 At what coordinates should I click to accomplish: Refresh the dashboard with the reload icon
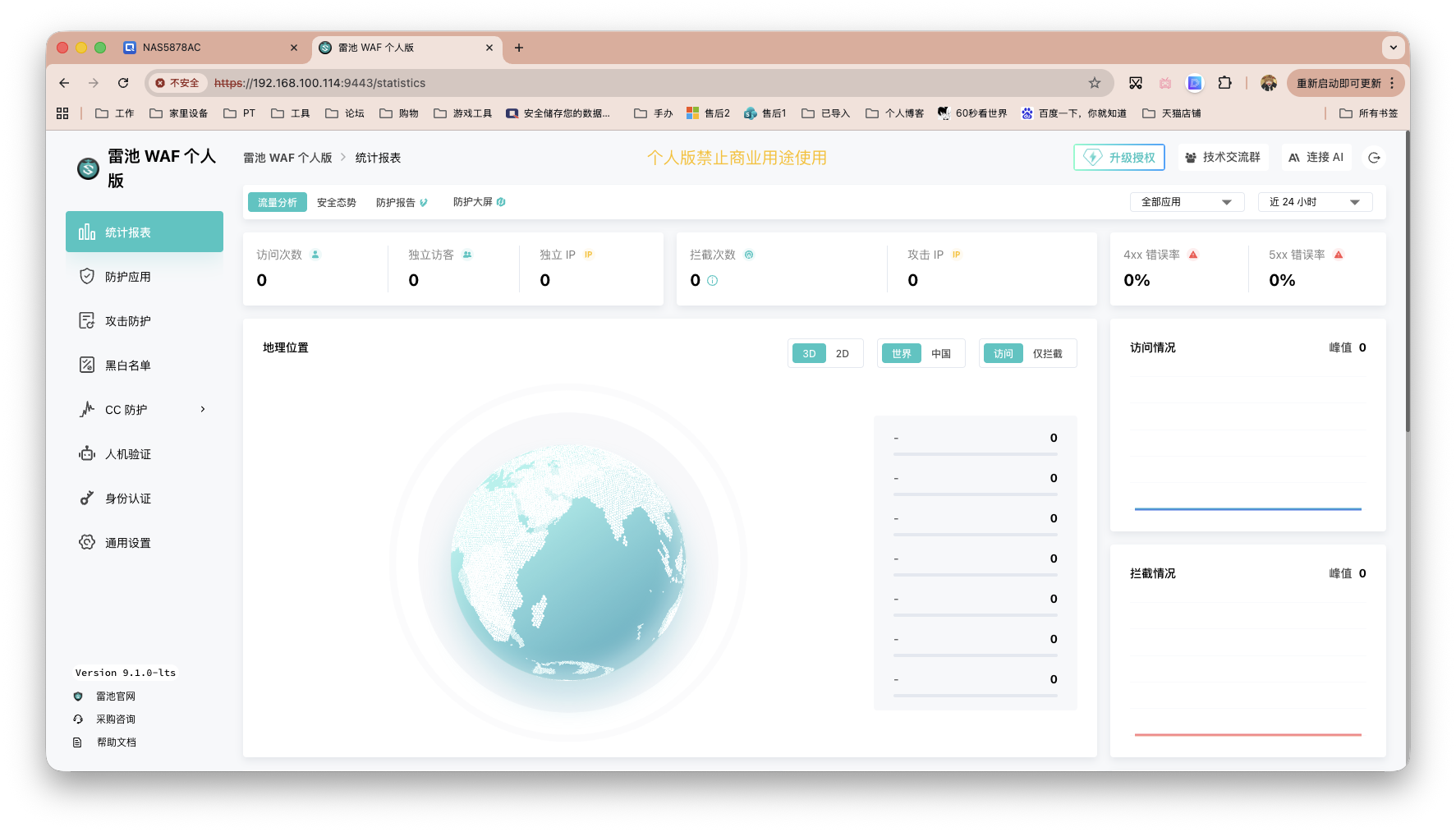click(x=1374, y=157)
